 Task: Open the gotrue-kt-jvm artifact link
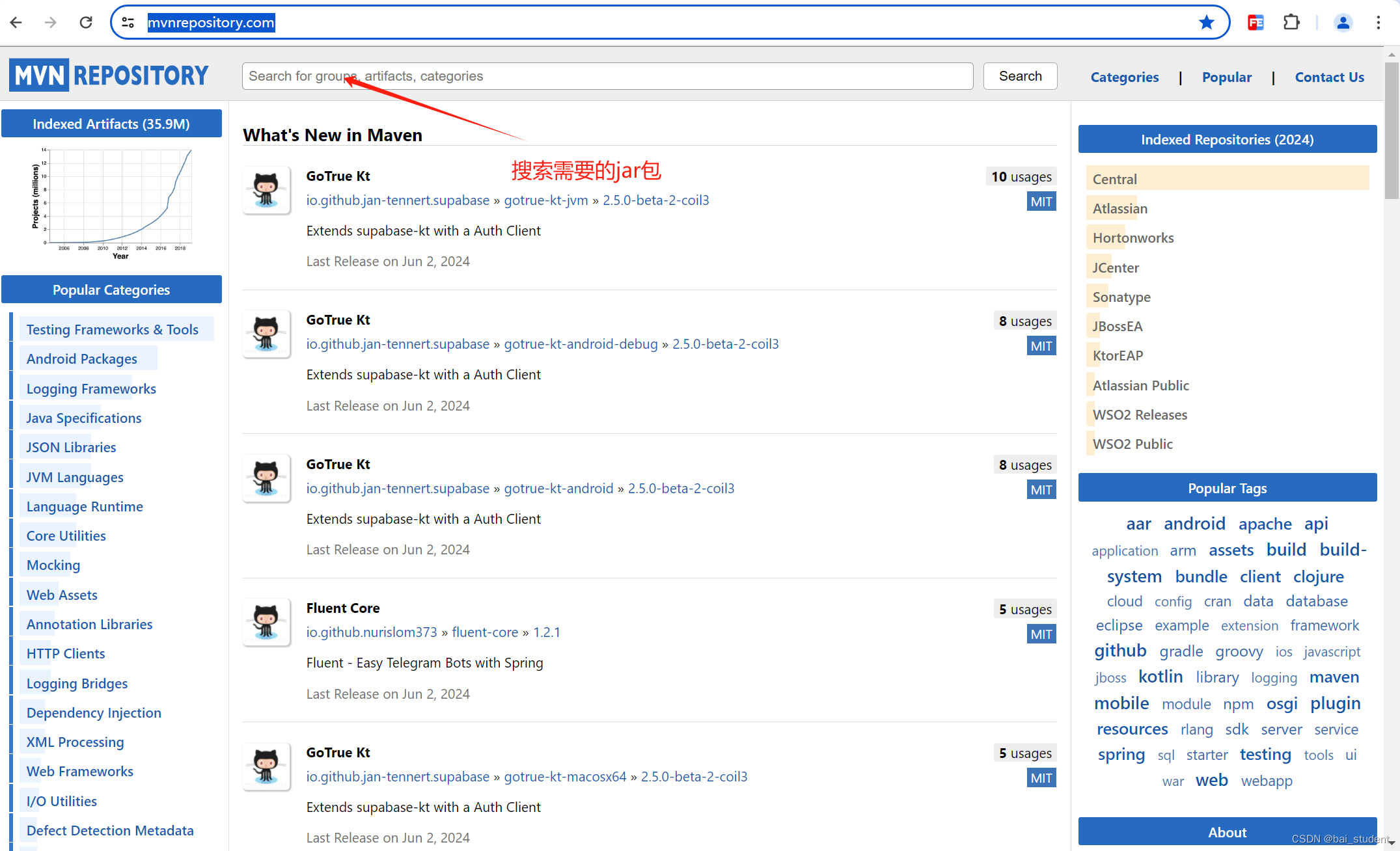click(545, 200)
